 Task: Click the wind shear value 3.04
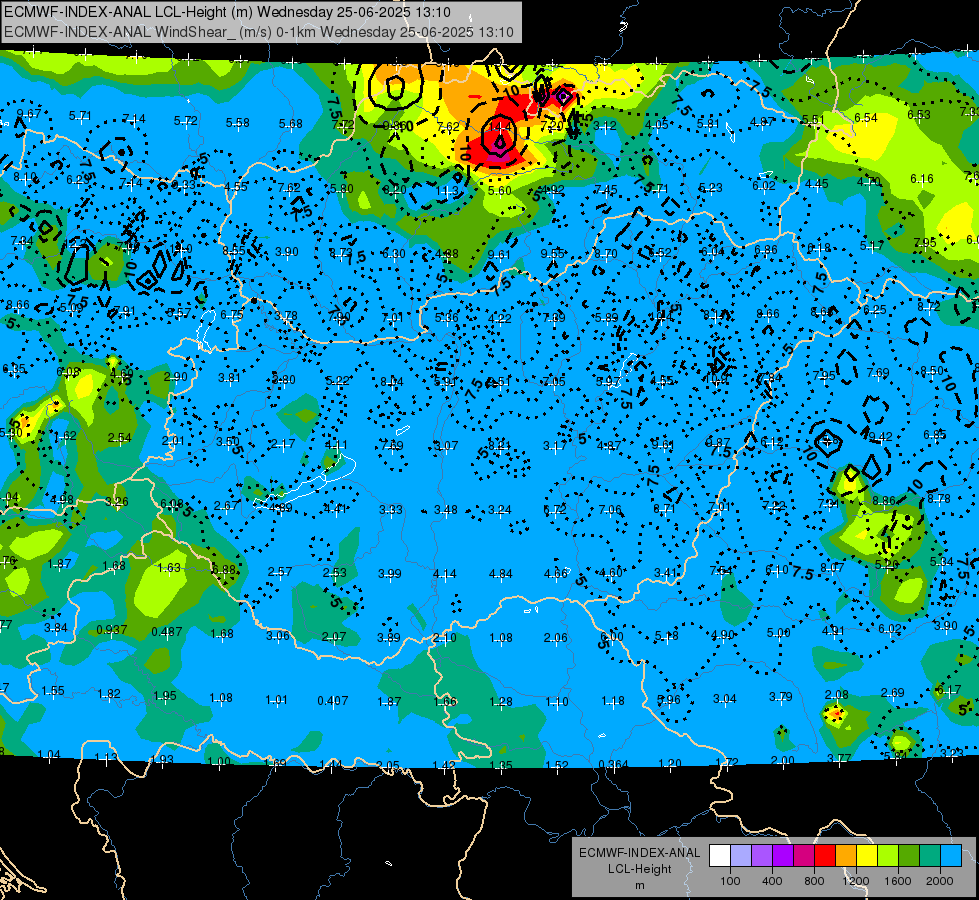pos(725,698)
